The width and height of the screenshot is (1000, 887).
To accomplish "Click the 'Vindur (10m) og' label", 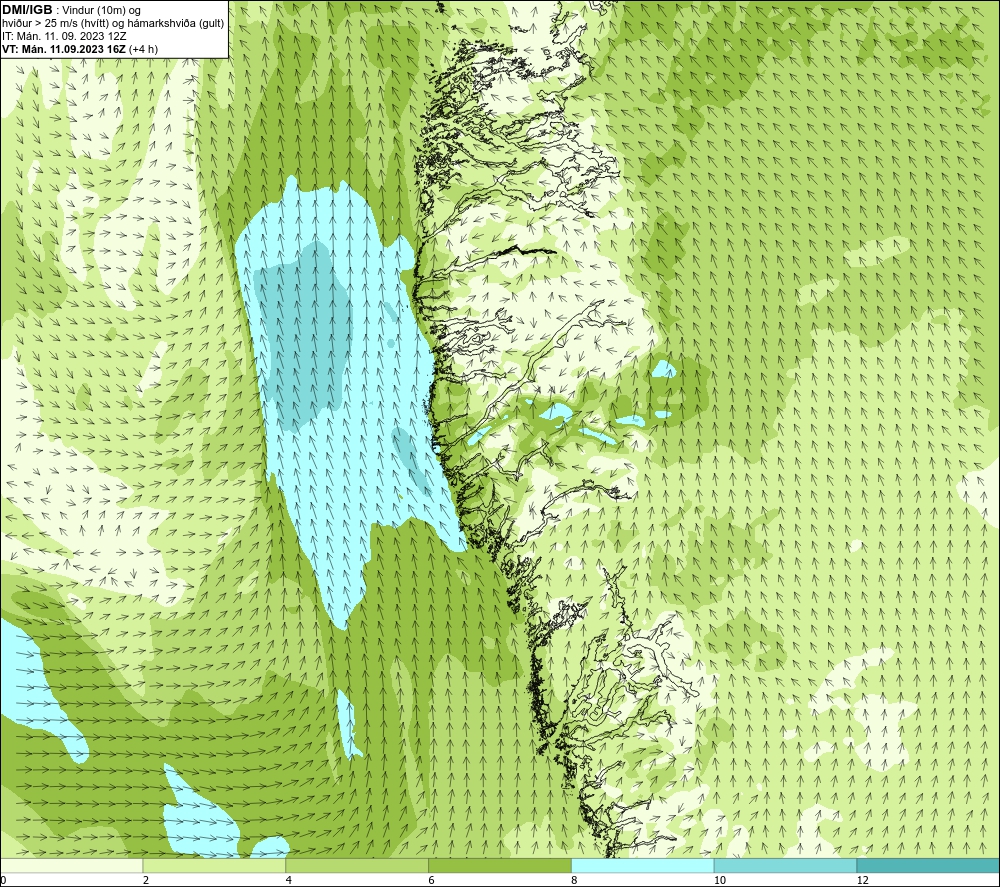I will tap(103, 11).
